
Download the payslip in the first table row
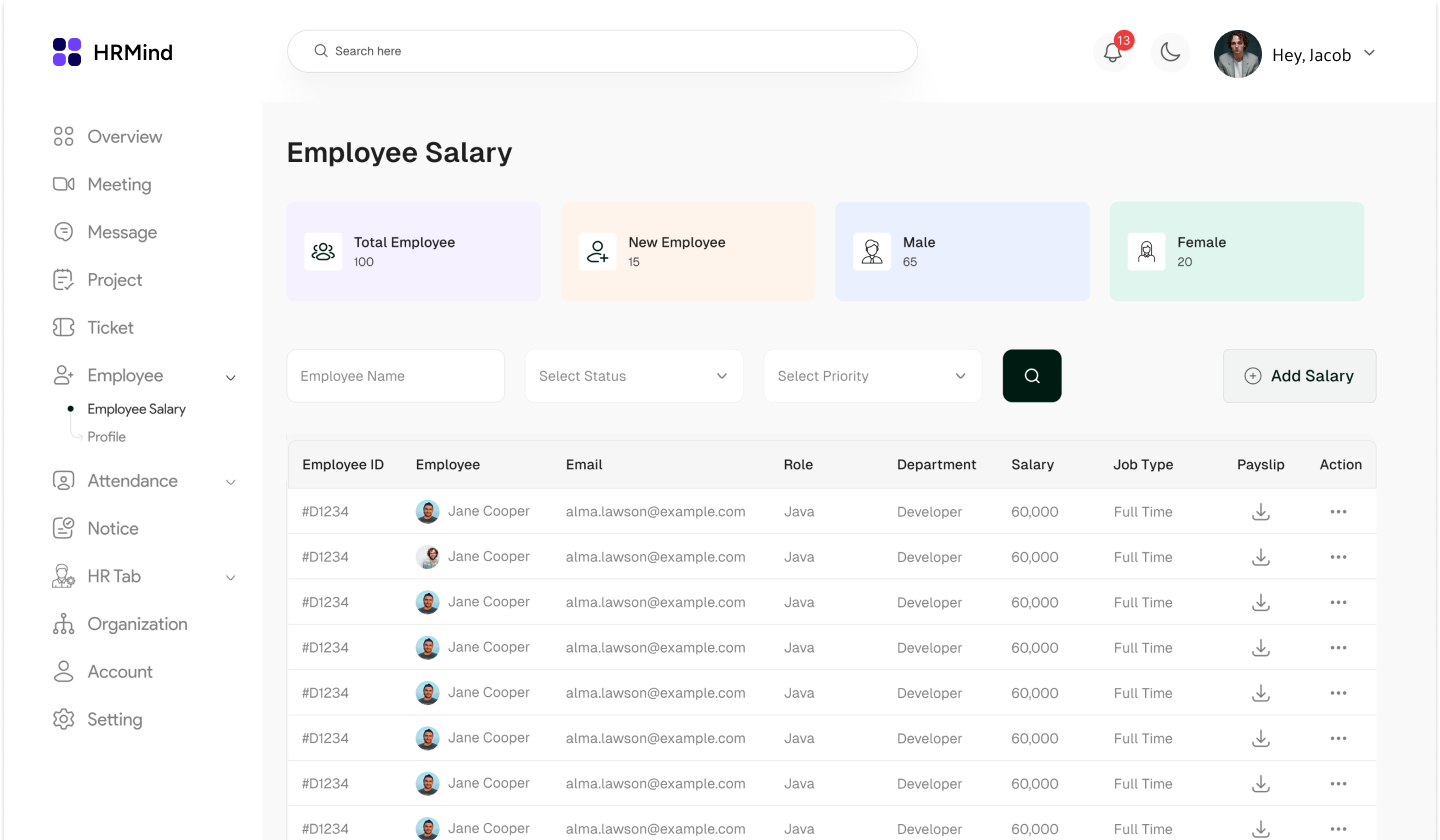click(x=1260, y=511)
